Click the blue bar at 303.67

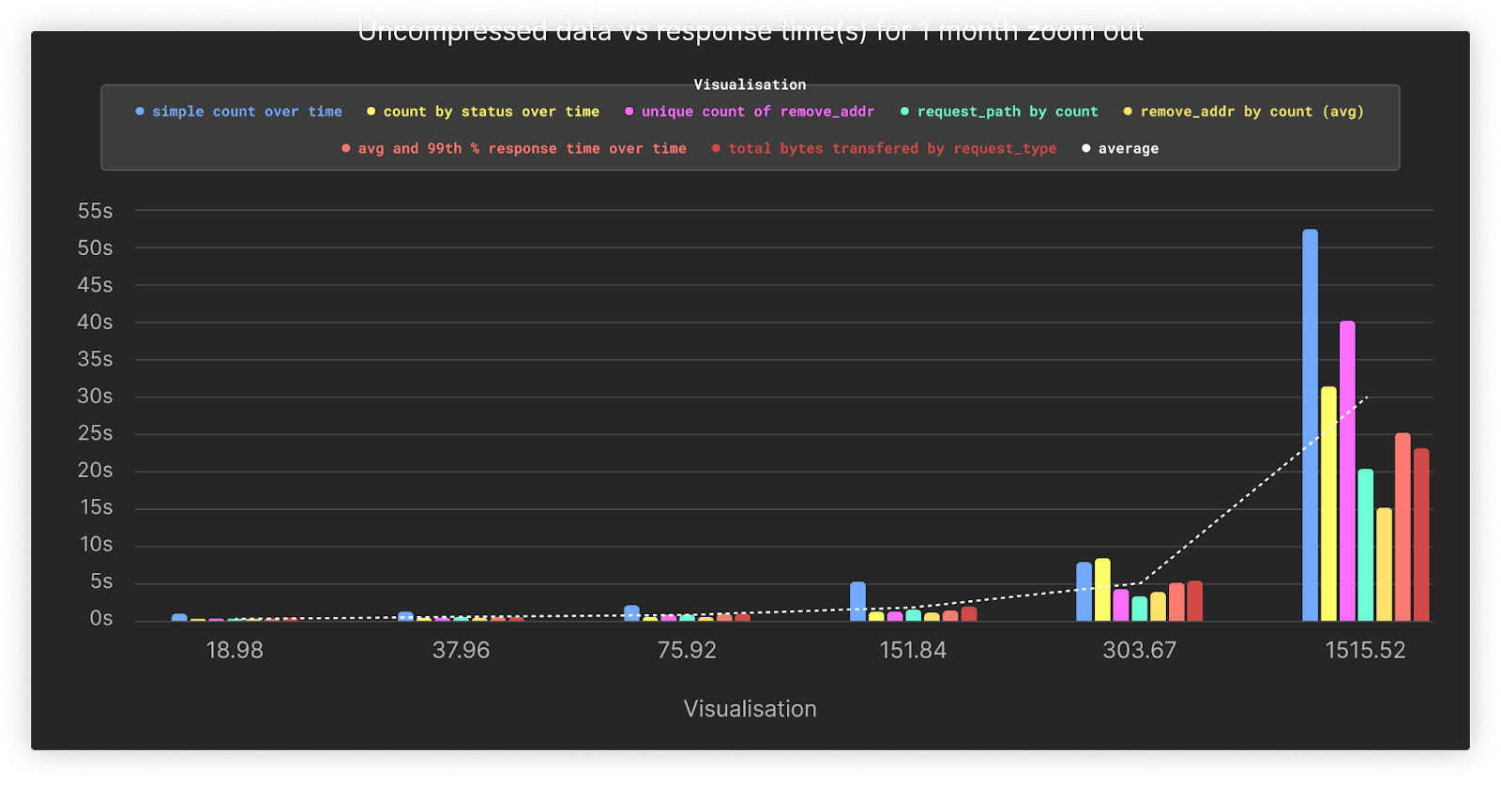pyautogui.click(x=1084, y=592)
